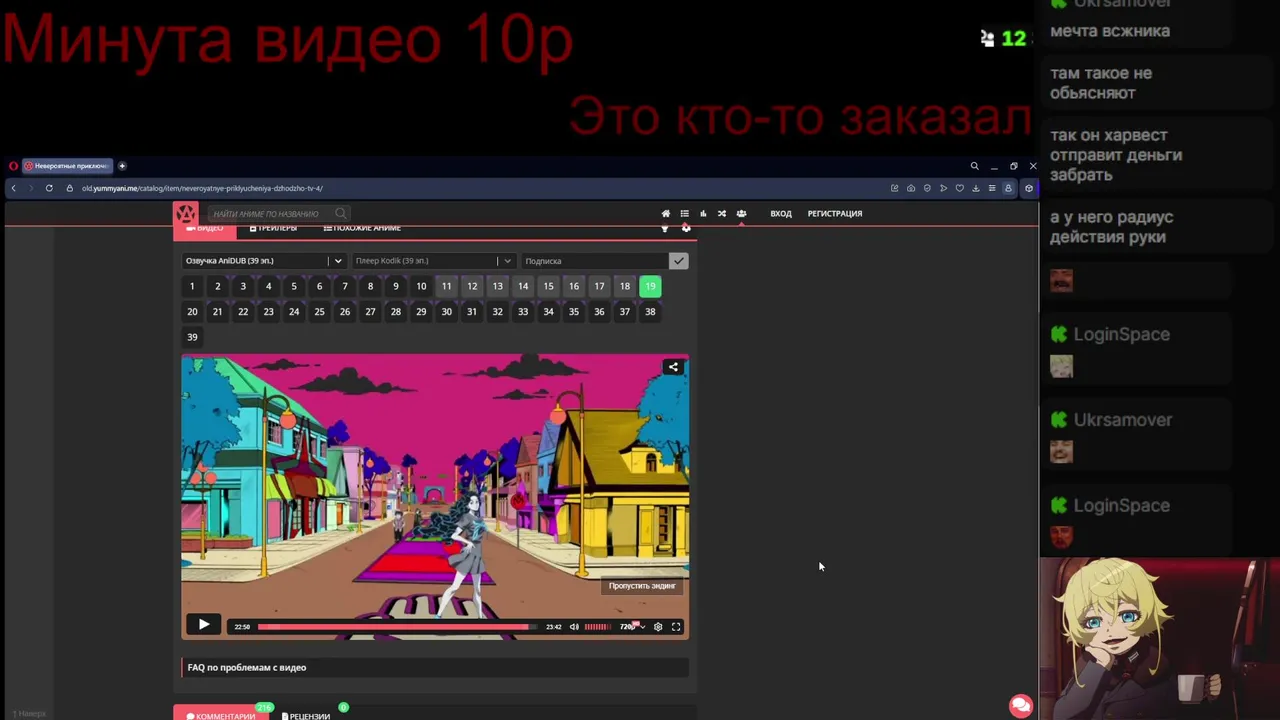Open the video player settings gear
Viewport: 1280px width, 720px height.
658,627
